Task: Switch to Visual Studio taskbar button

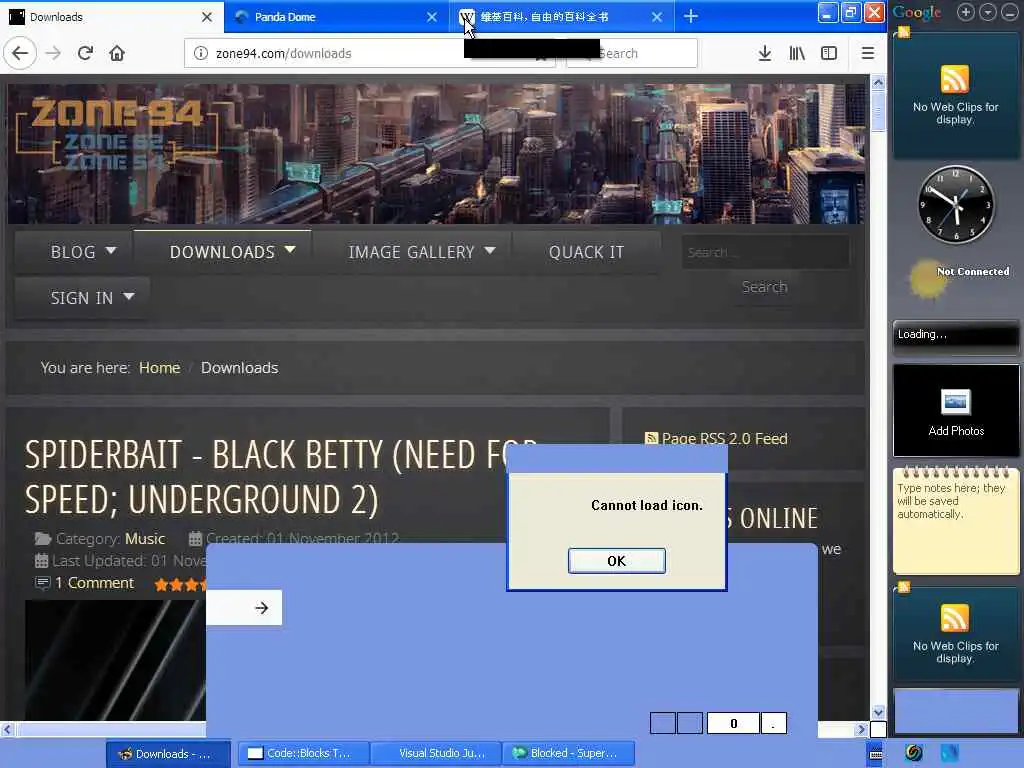Action: pos(436,754)
